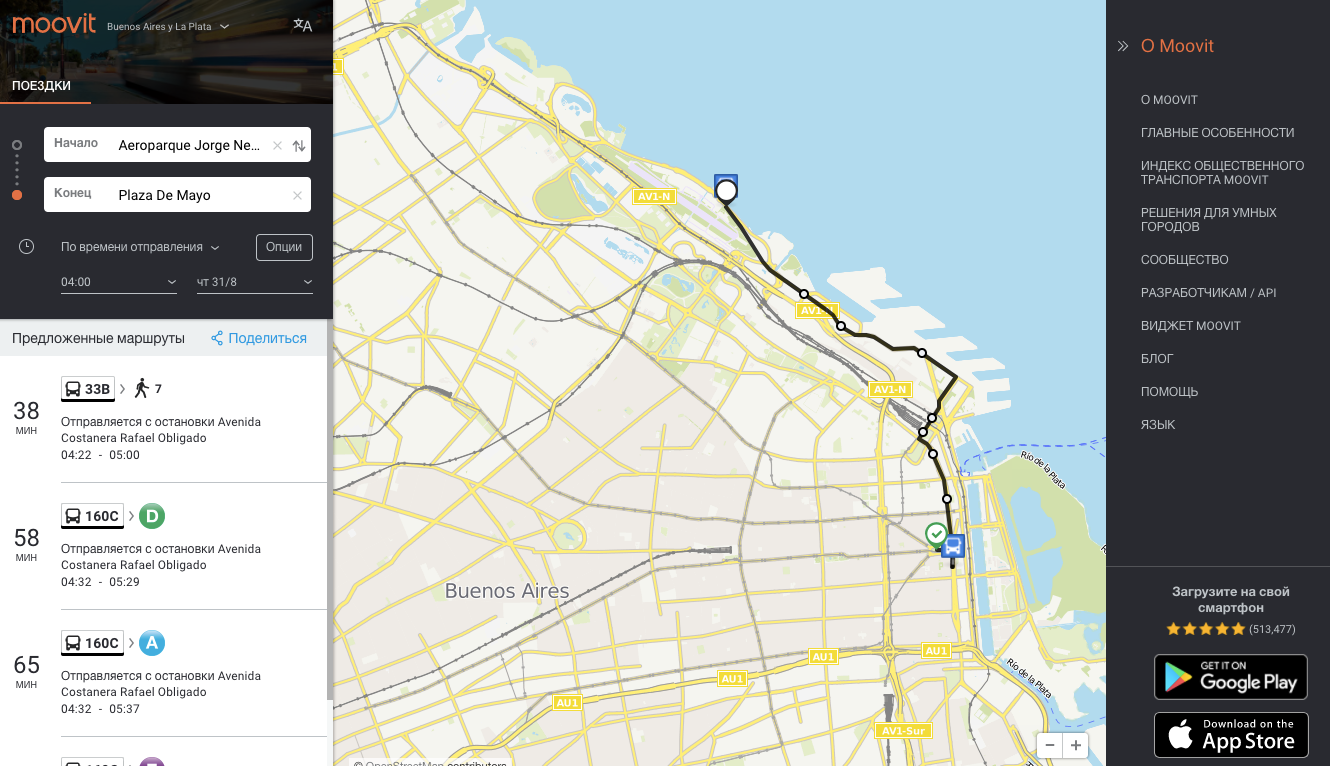Clear the Plaza De Mayo field
The image size is (1330, 766).
pyautogui.click(x=297, y=196)
